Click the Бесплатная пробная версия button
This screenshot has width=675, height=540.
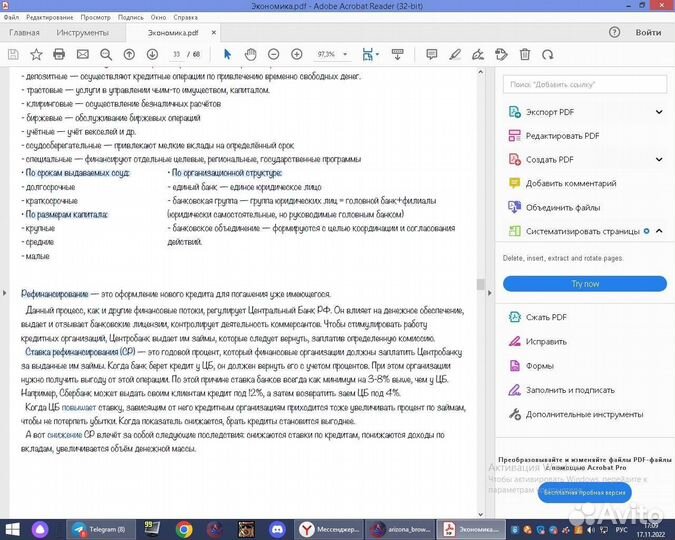tap(585, 492)
